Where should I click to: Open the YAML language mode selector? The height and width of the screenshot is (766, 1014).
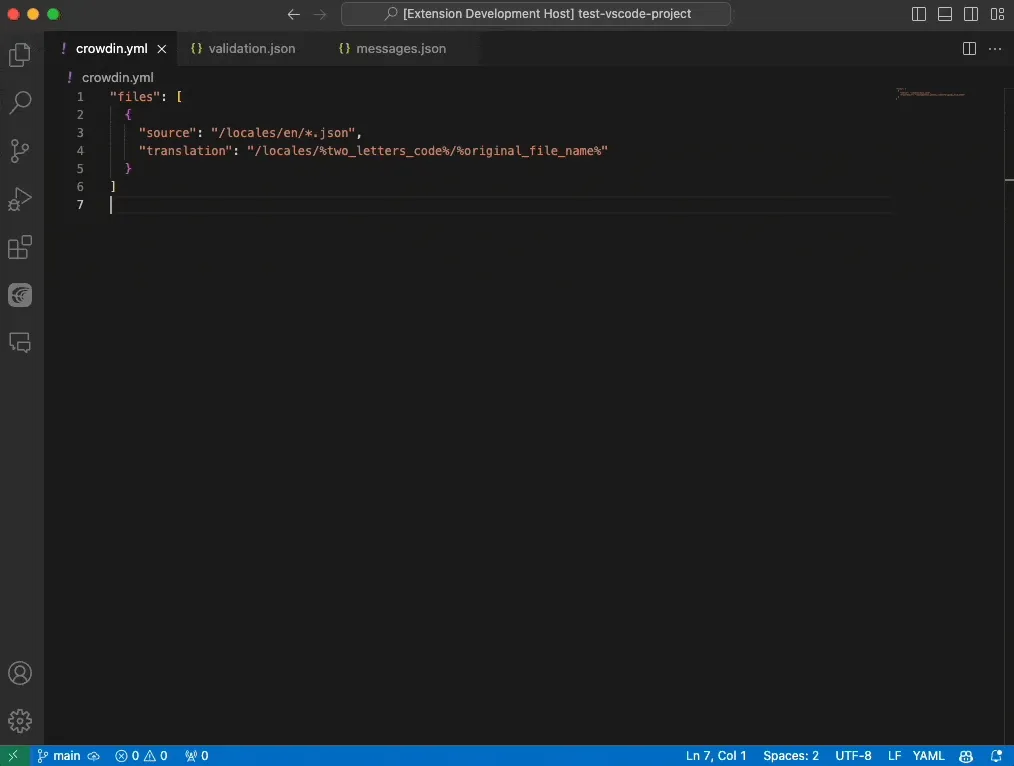click(x=929, y=755)
